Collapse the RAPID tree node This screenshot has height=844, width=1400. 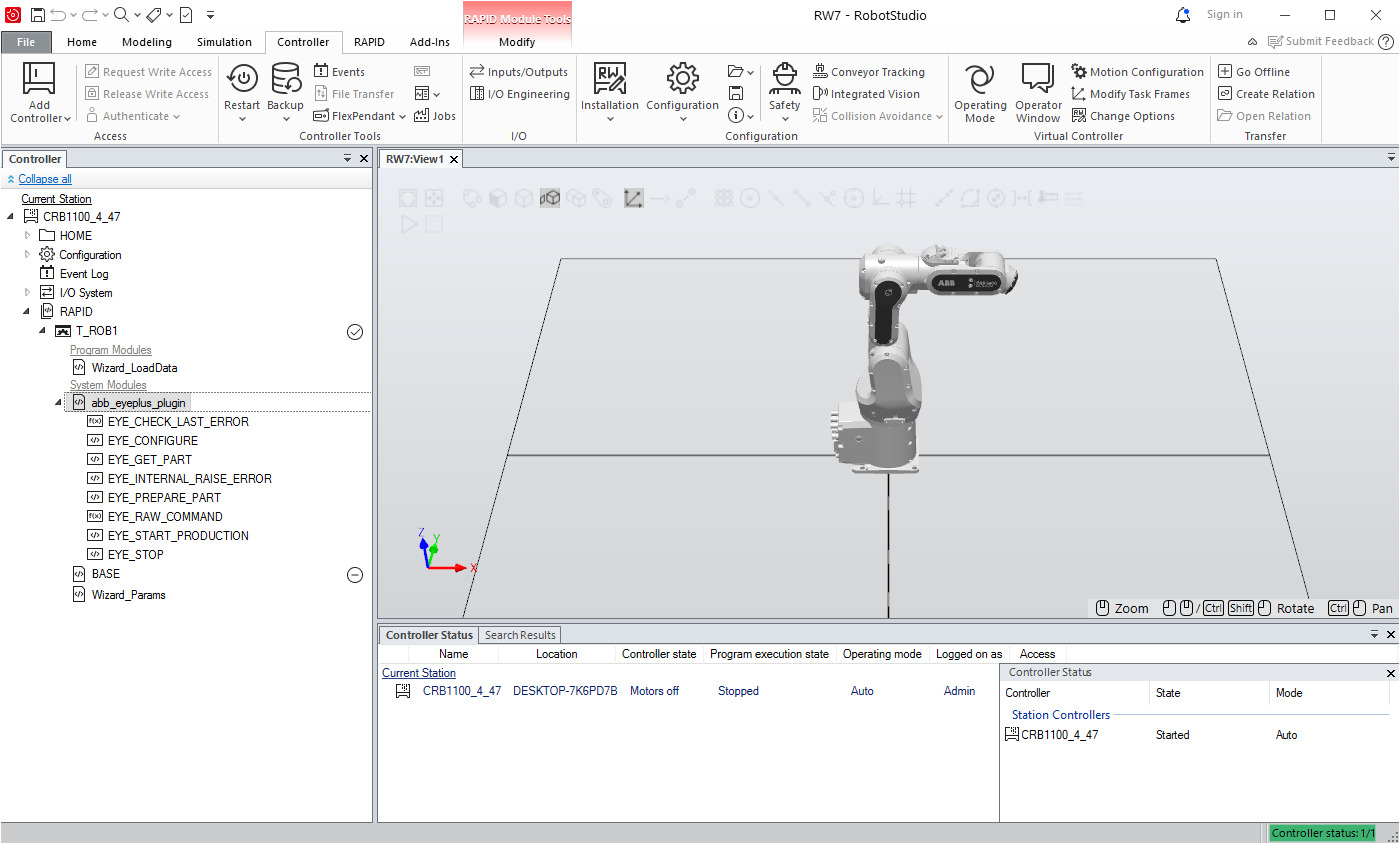coord(28,312)
